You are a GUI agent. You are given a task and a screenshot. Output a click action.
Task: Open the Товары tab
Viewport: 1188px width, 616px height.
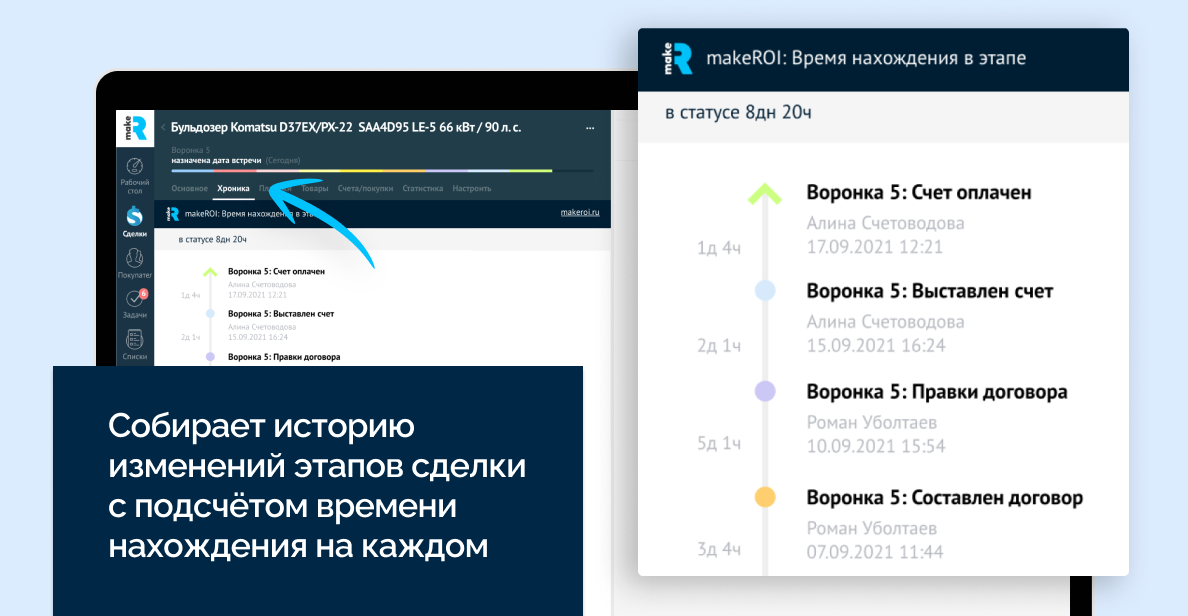[x=315, y=188]
